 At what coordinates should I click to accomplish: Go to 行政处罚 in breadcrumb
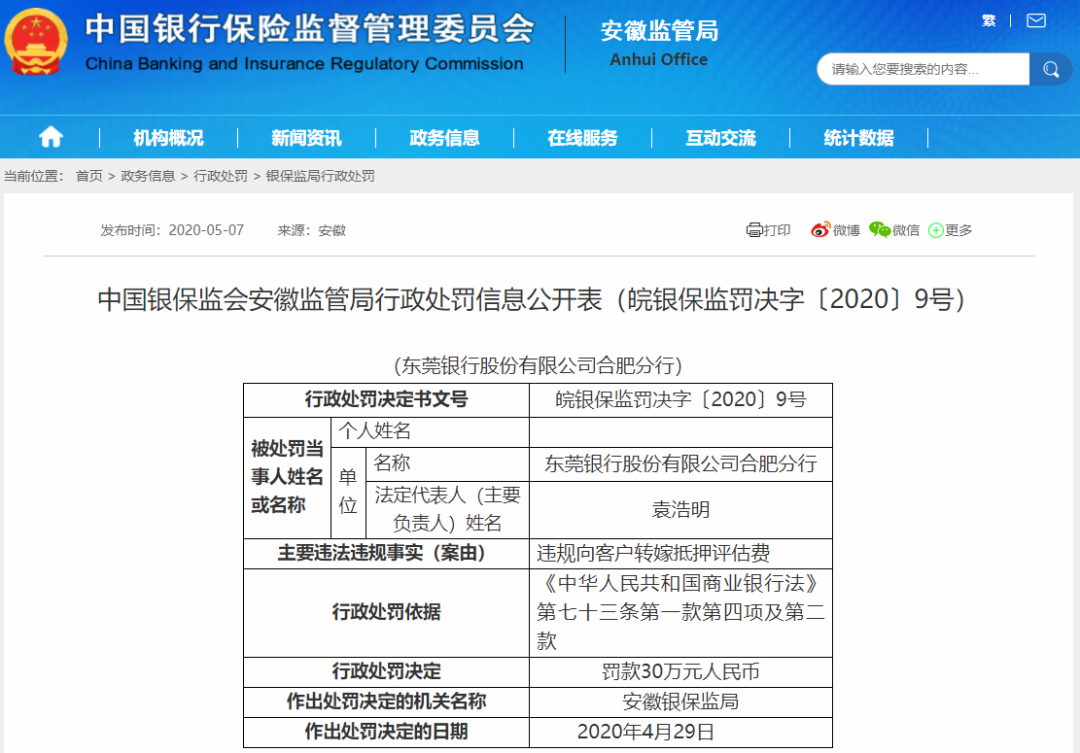click(x=220, y=176)
